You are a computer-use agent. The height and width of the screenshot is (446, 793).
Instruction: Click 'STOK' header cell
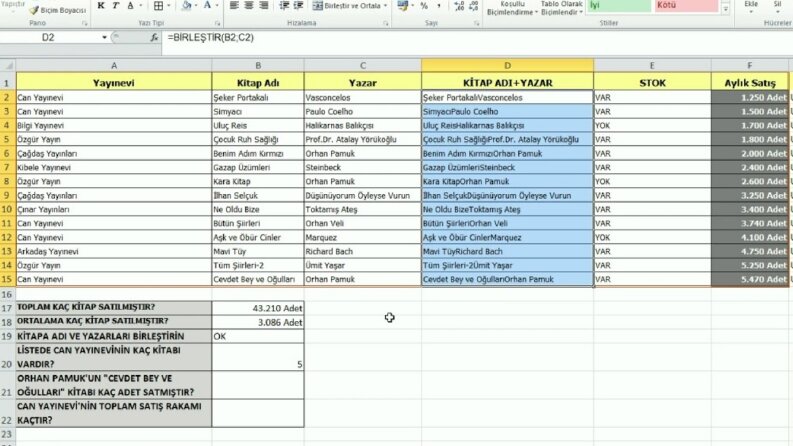(x=652, y=82)
